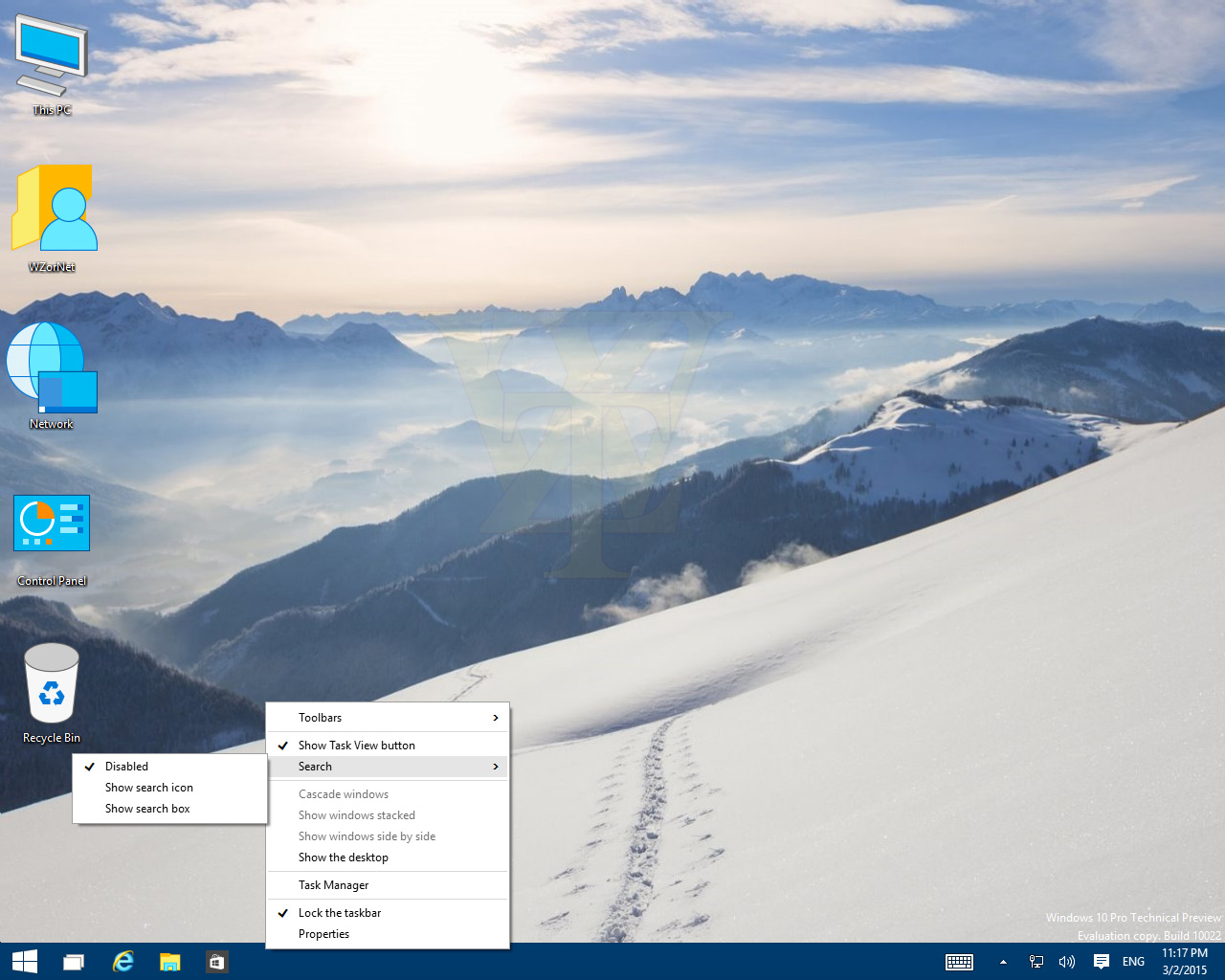Select the WZorNet user folder icon
This screenshot has height=980, width=1225.
pyautogui.click(x=54, y=211)
